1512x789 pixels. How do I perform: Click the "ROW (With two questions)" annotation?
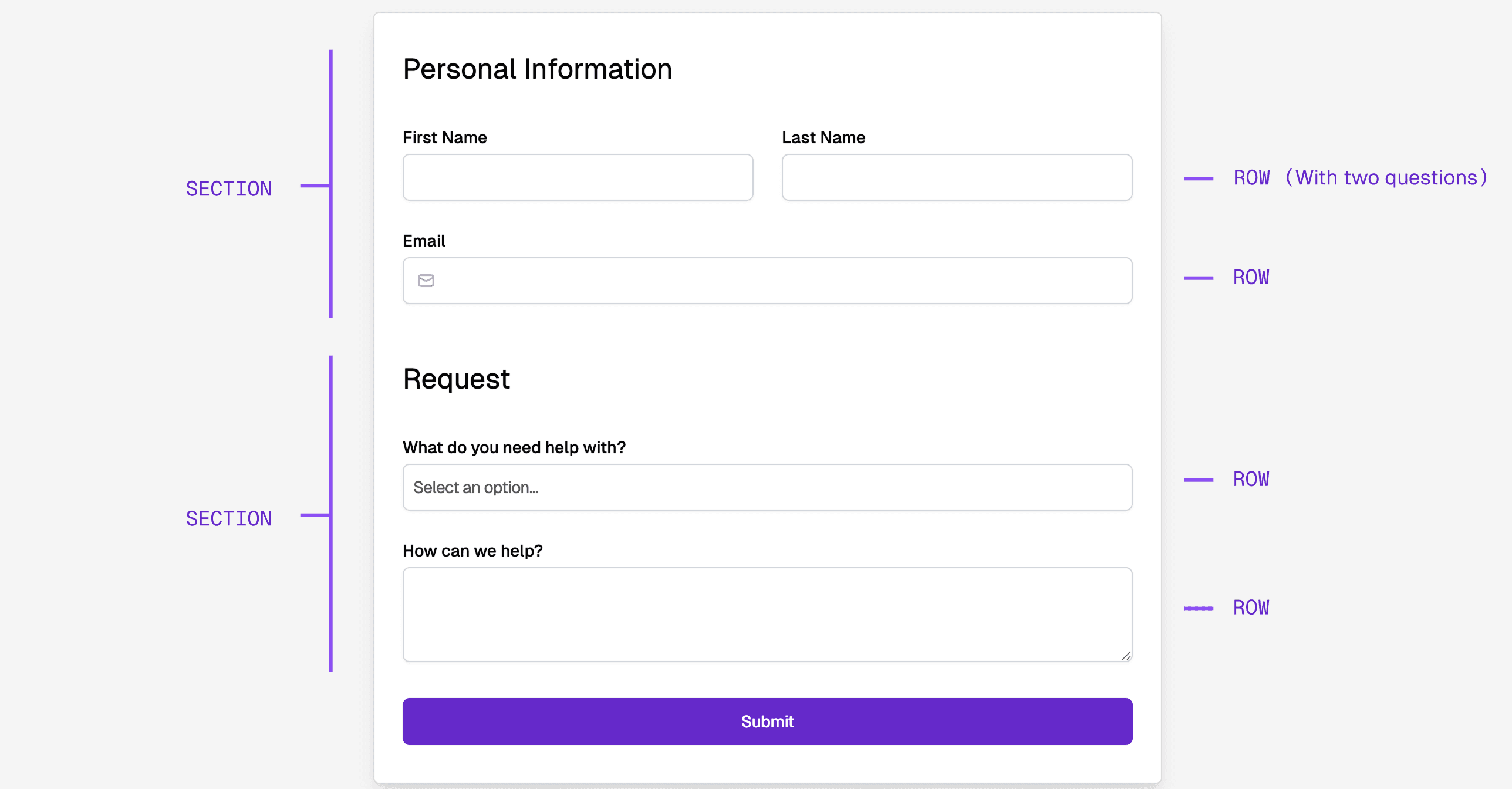click(x=1359, y=178)
